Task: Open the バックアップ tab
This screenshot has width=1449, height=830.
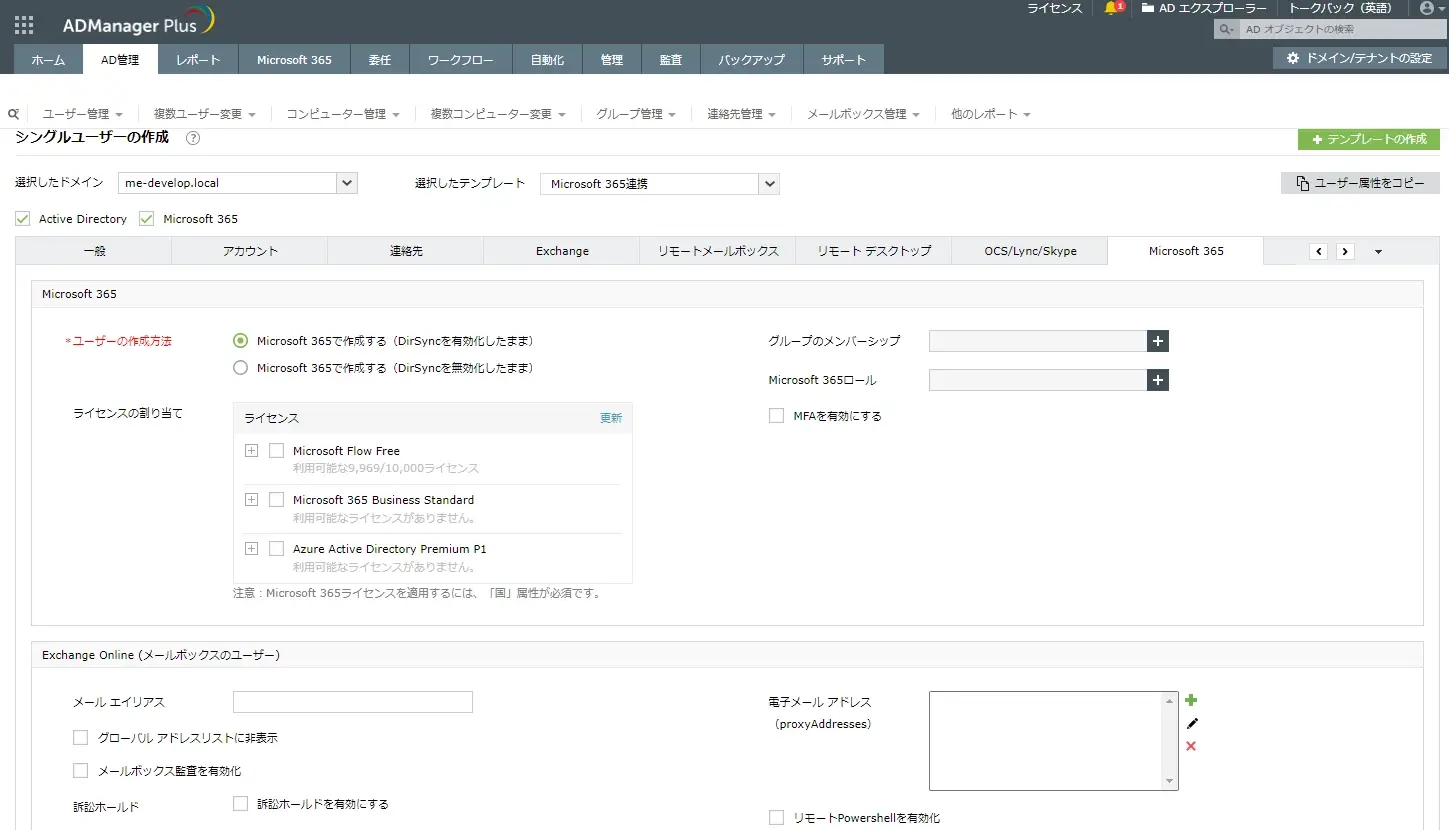Action: [x=752, y=60]
